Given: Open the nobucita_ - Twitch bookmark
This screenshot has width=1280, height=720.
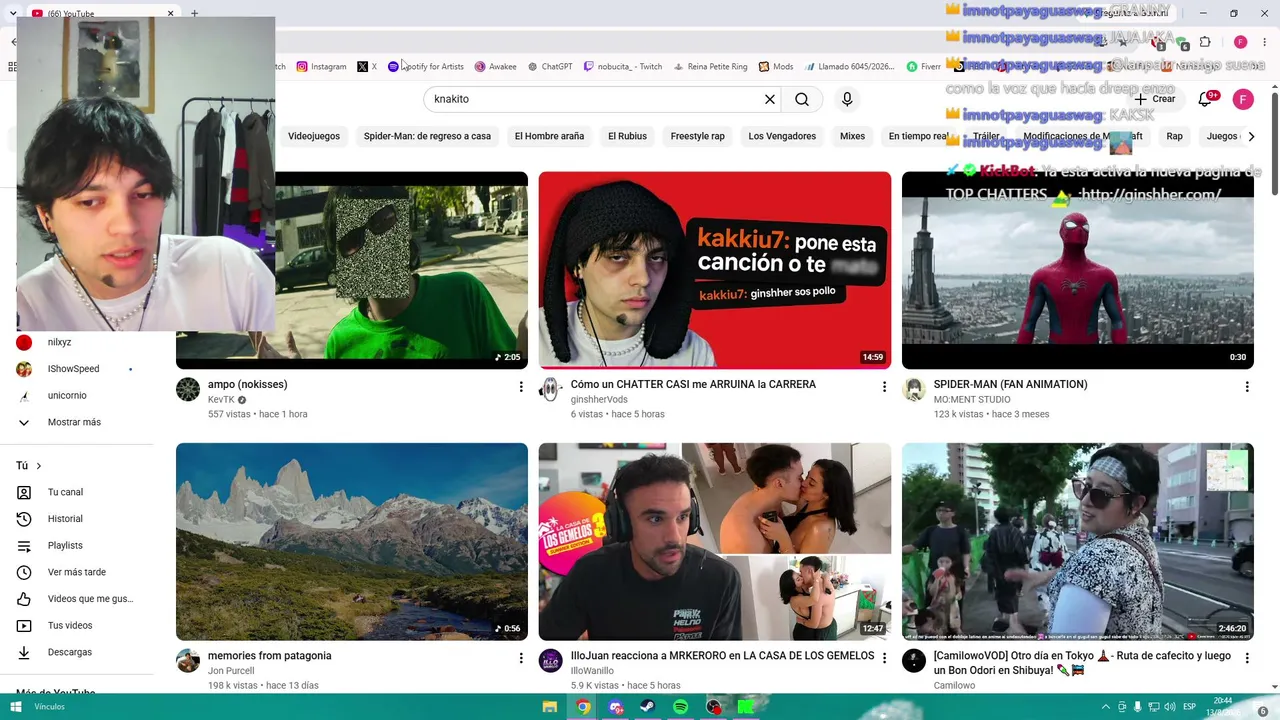Looking at the screenshot, I should point(623,67).
